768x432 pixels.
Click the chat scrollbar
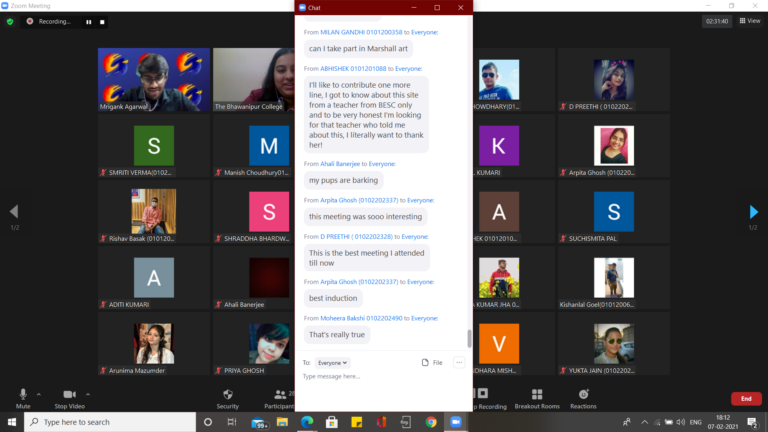[469, 339]
